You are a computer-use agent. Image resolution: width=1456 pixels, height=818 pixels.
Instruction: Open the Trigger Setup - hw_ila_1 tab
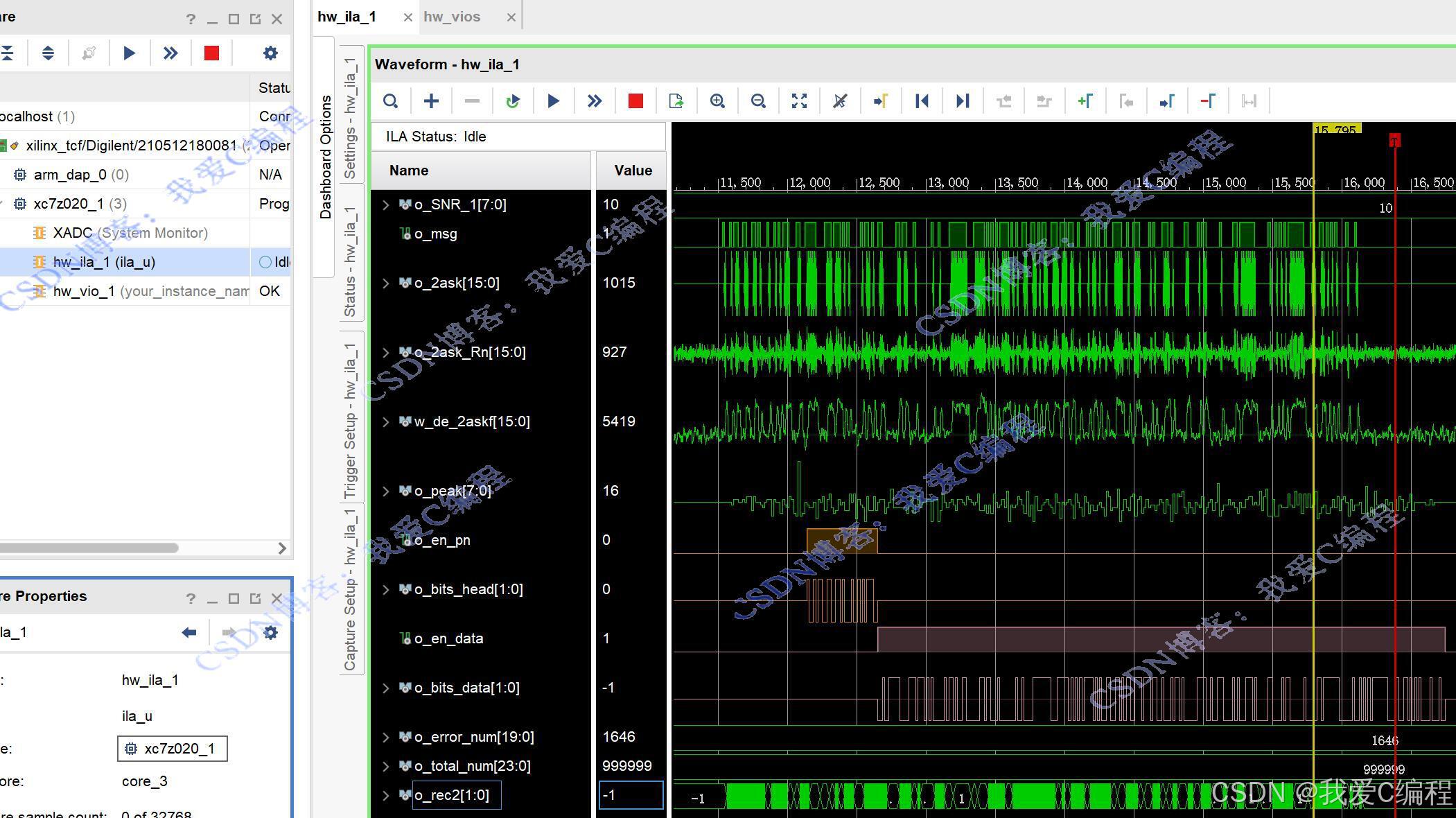click(351, 420)
